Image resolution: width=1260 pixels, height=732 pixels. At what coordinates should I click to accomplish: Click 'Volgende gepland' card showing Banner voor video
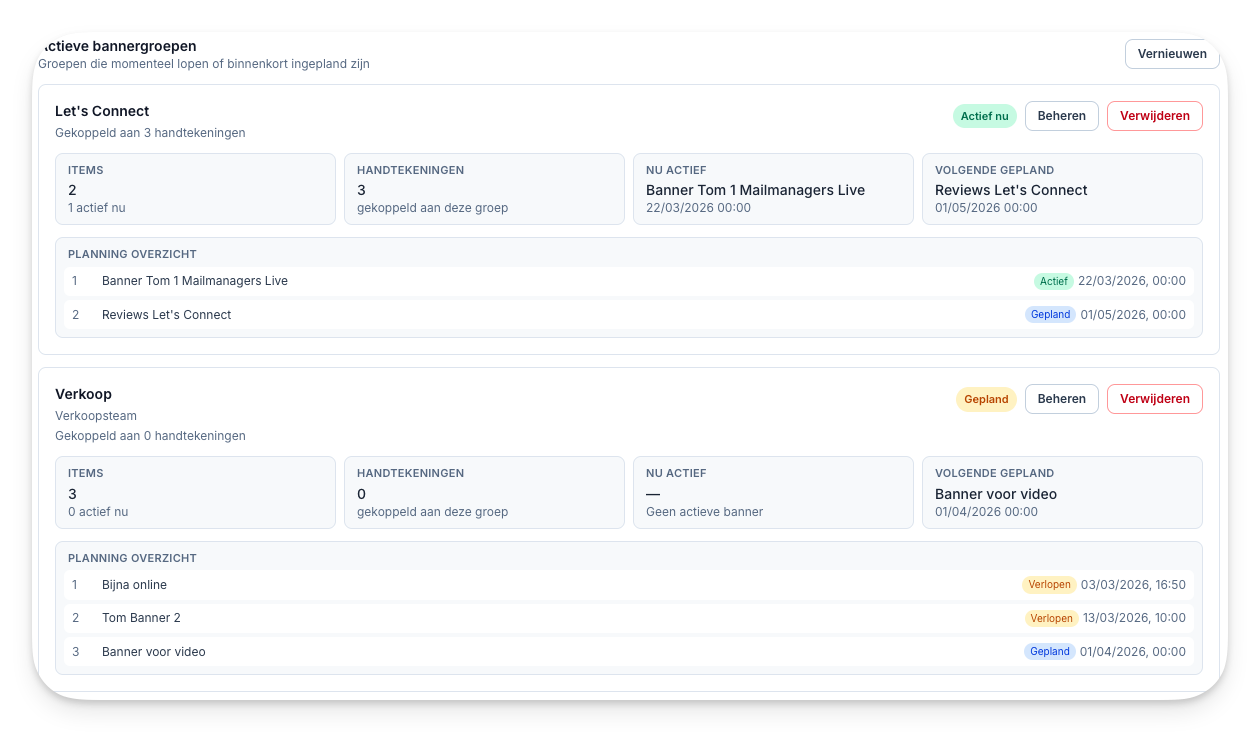[1061, 493]
